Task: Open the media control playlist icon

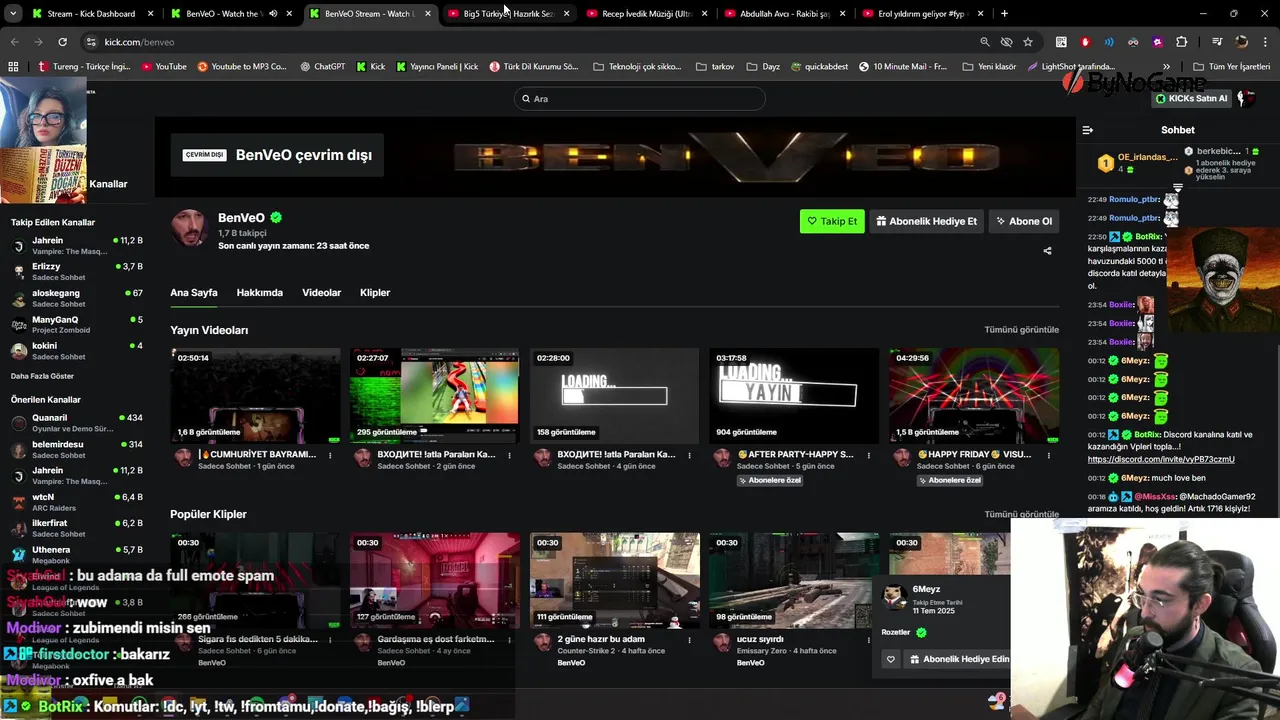Action: tap(1216, 42)
